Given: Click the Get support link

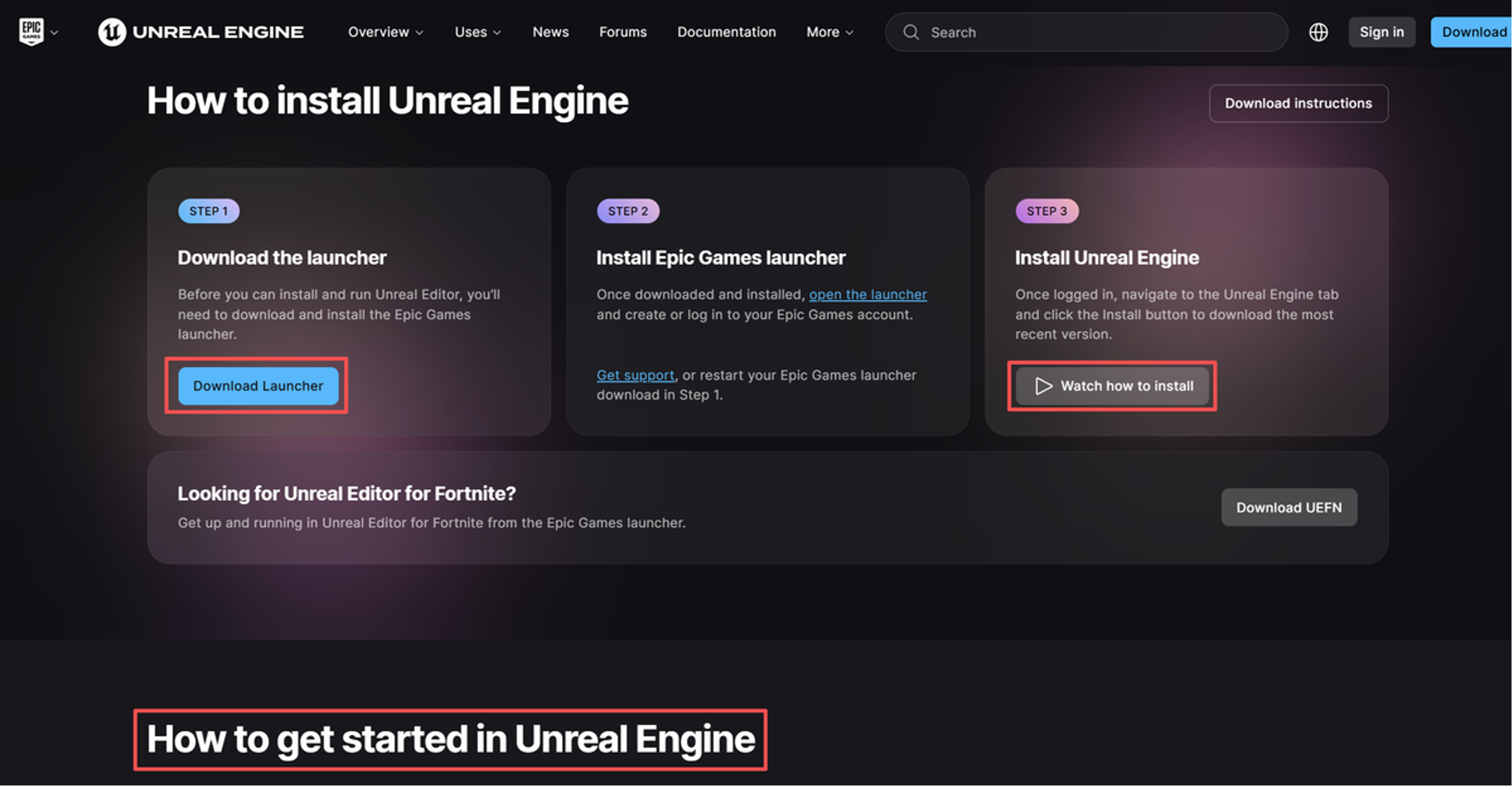Looking at the screenshot, I should pos(635,375).
